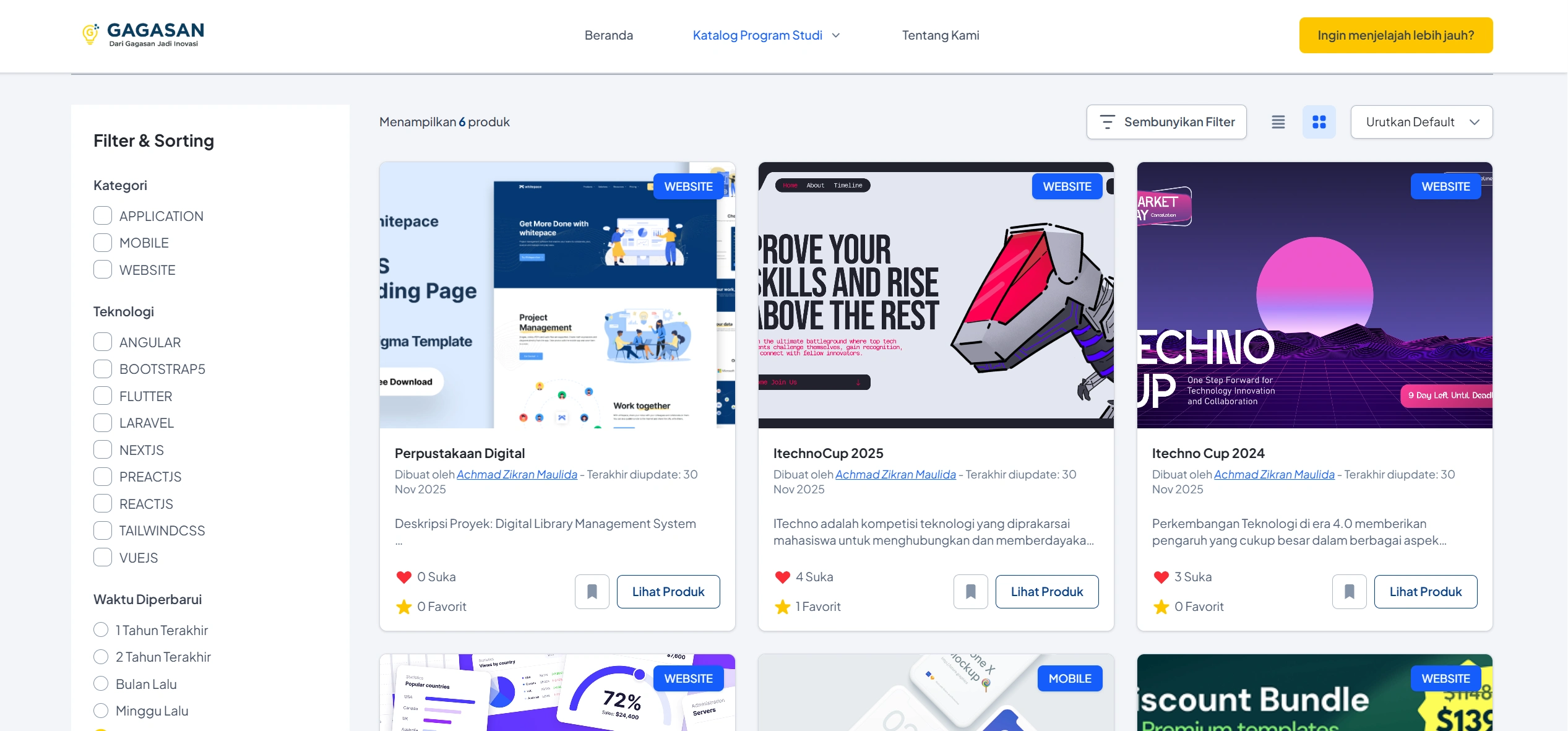The width and height of the screenshot is (1568, 731).
Task: Click the GAGASAN logo
Action: click(x=144, y=35)
